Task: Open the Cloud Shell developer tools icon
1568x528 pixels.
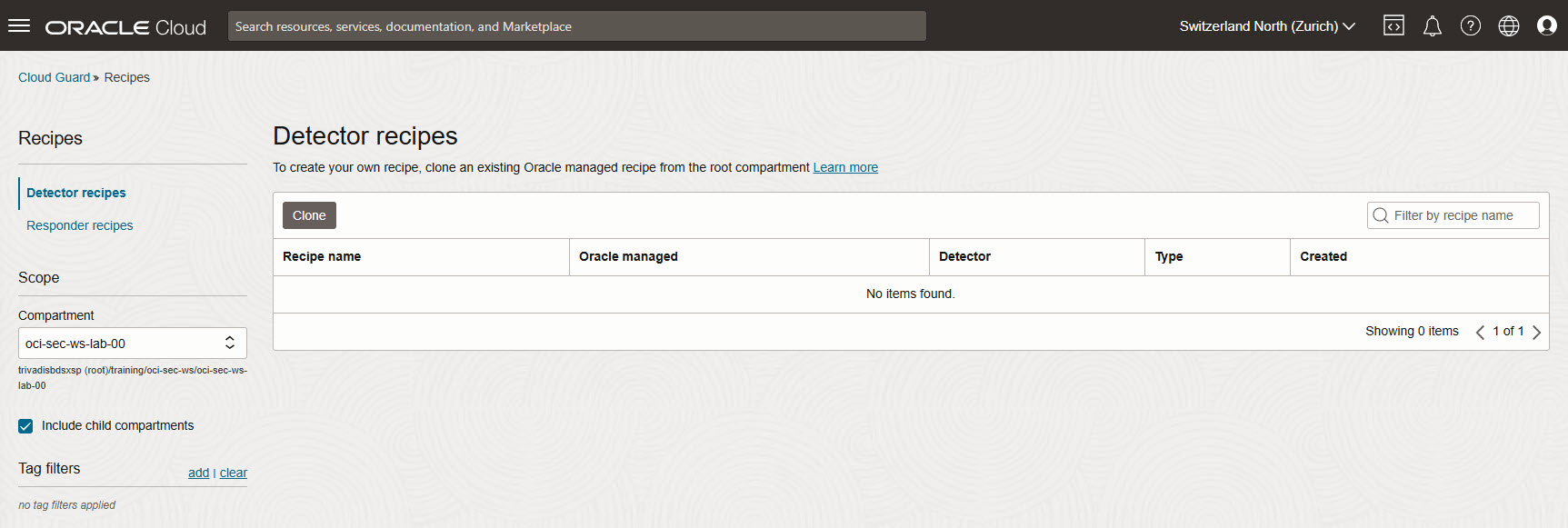Action: pyautogui.click(x=1393, y=25)
